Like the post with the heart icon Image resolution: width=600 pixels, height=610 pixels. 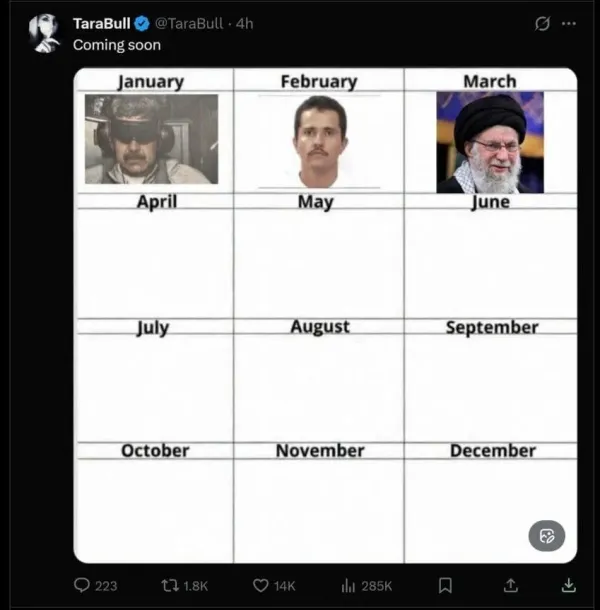[261, 585]
